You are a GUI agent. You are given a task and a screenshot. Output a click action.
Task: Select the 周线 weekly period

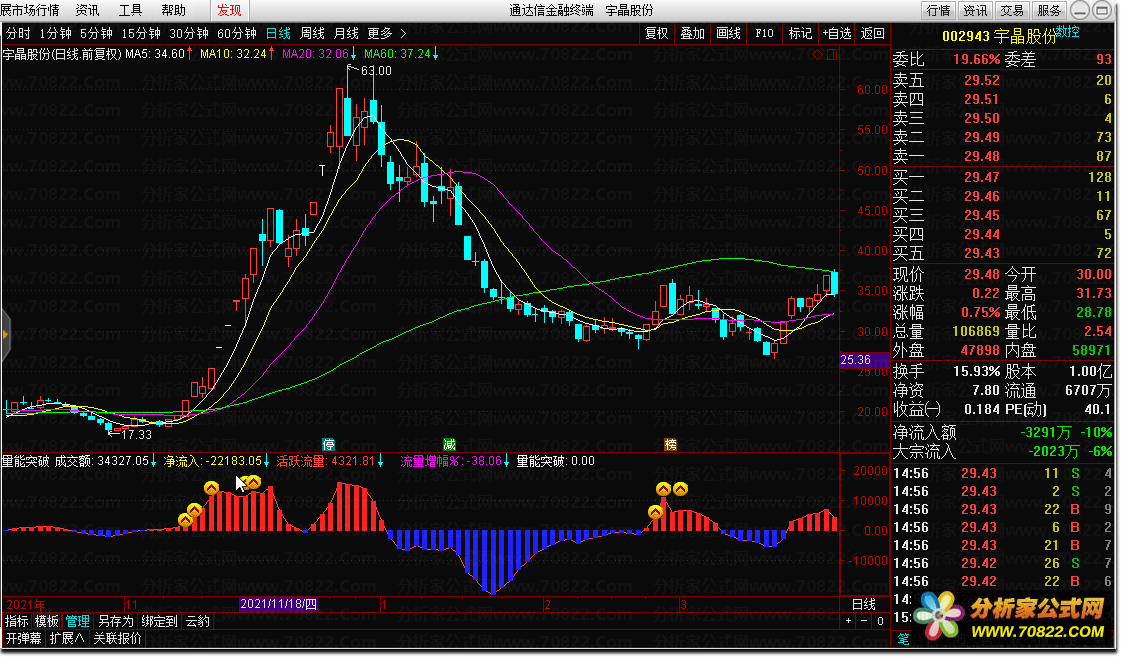tap(312, 34)
